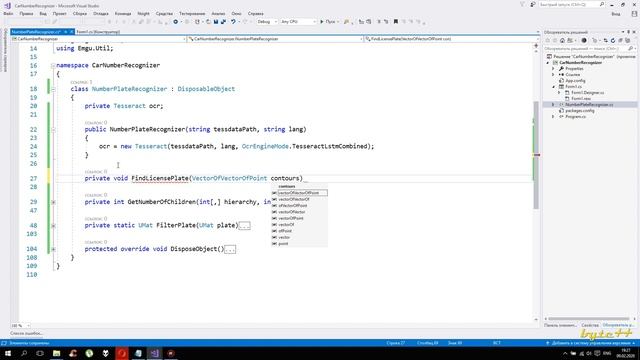Click the editor vertical scrollbar thumb
This screenshot has width=640, height=360.
pyautogui.click(x=536, y=155)
